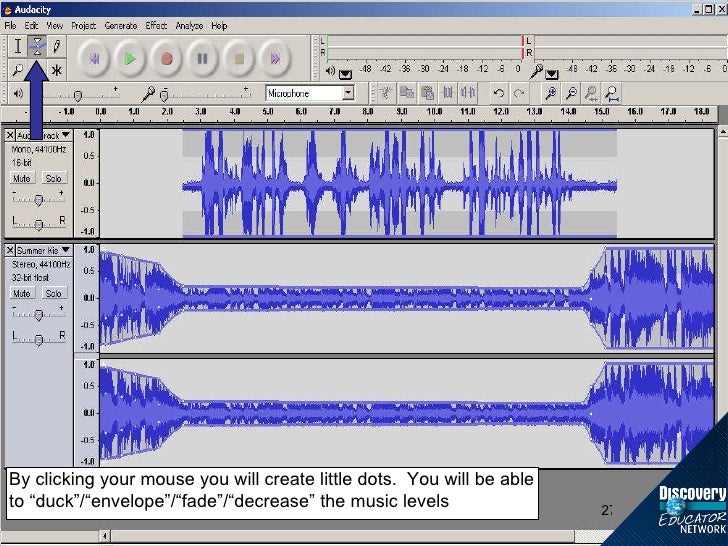Image resolution: width=728 pixels, height=546 pixels.
Task: Click the Undo arrow icon
Action: click(499, 93)
